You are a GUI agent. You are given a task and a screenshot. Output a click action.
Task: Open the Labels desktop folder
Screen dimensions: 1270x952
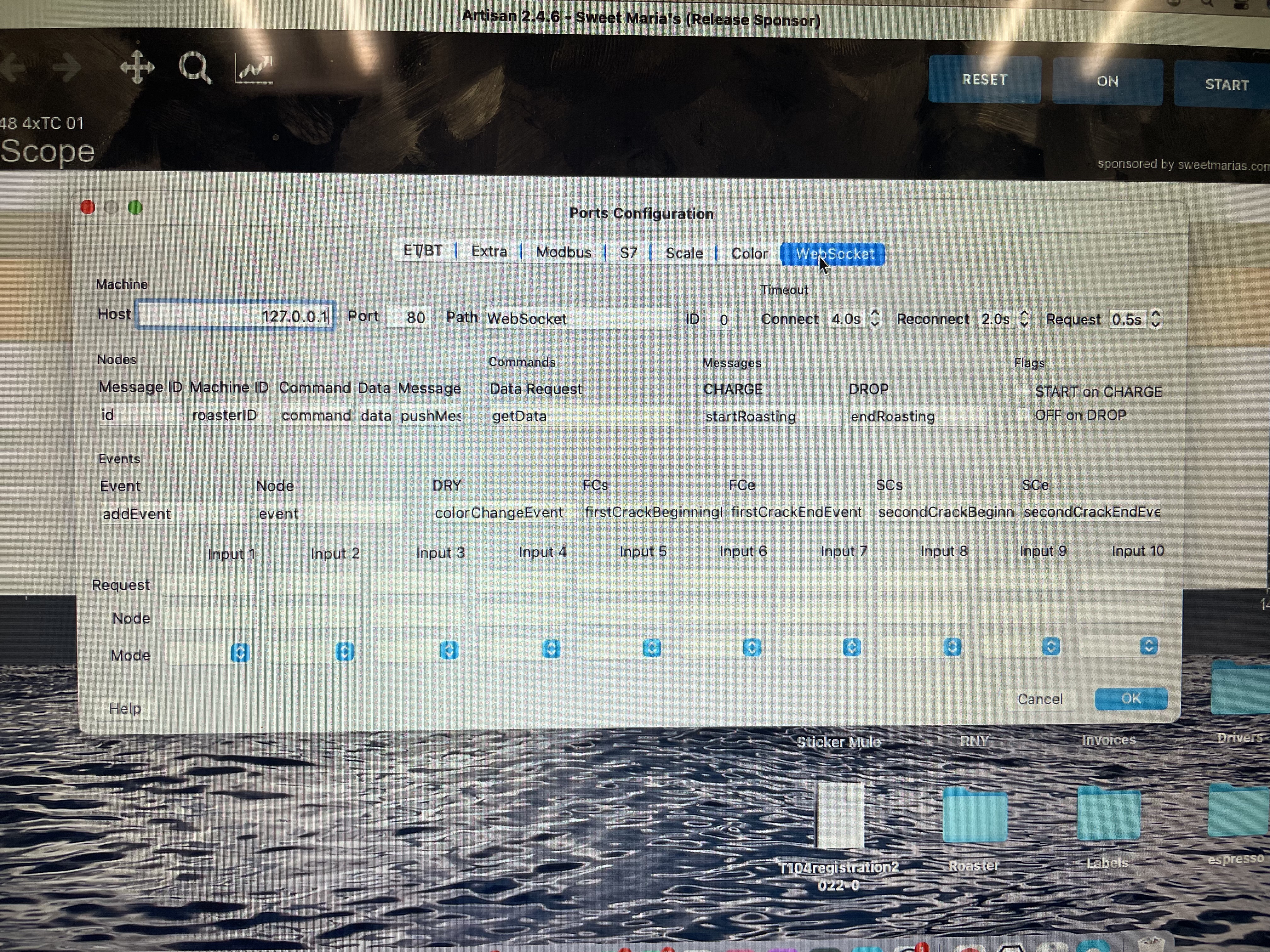(1108, 814)
